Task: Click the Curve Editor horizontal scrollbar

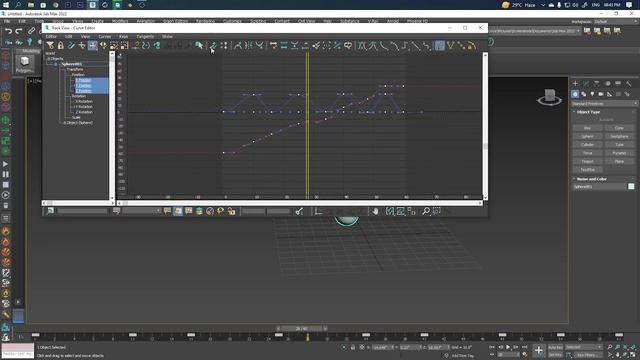Action: [300, 203]
